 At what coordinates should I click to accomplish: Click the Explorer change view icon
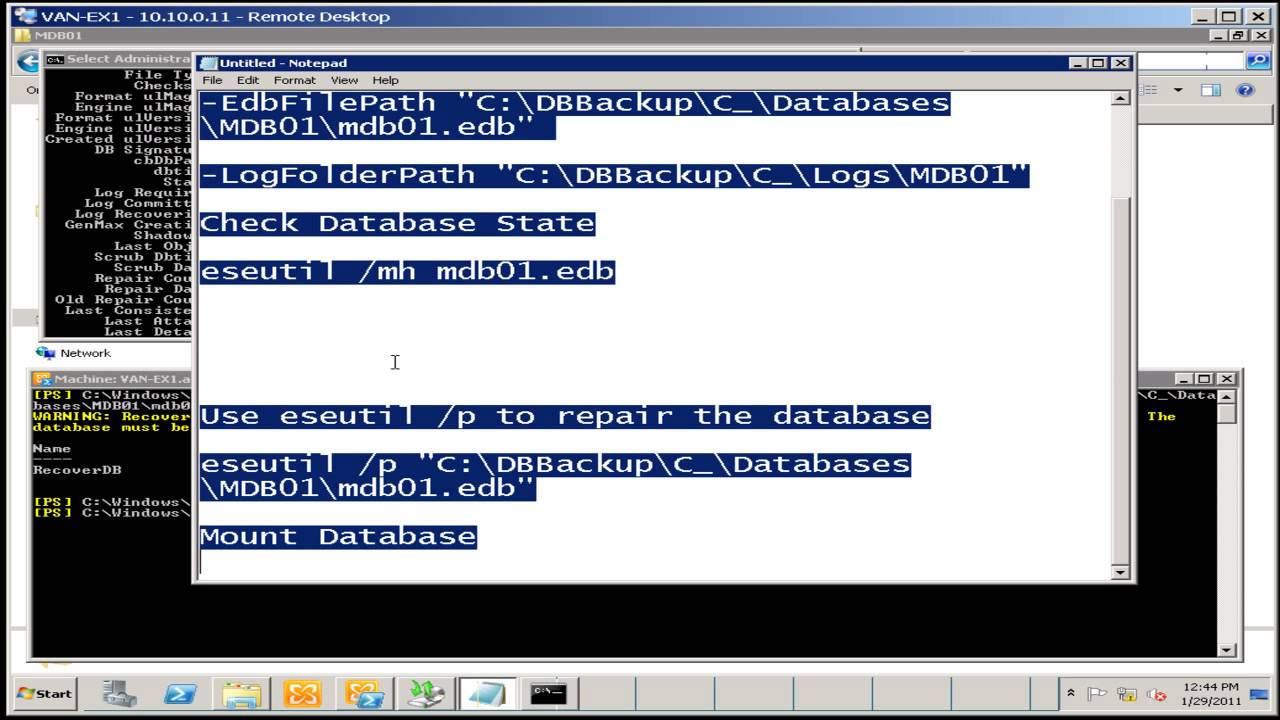coord(1150,90)
